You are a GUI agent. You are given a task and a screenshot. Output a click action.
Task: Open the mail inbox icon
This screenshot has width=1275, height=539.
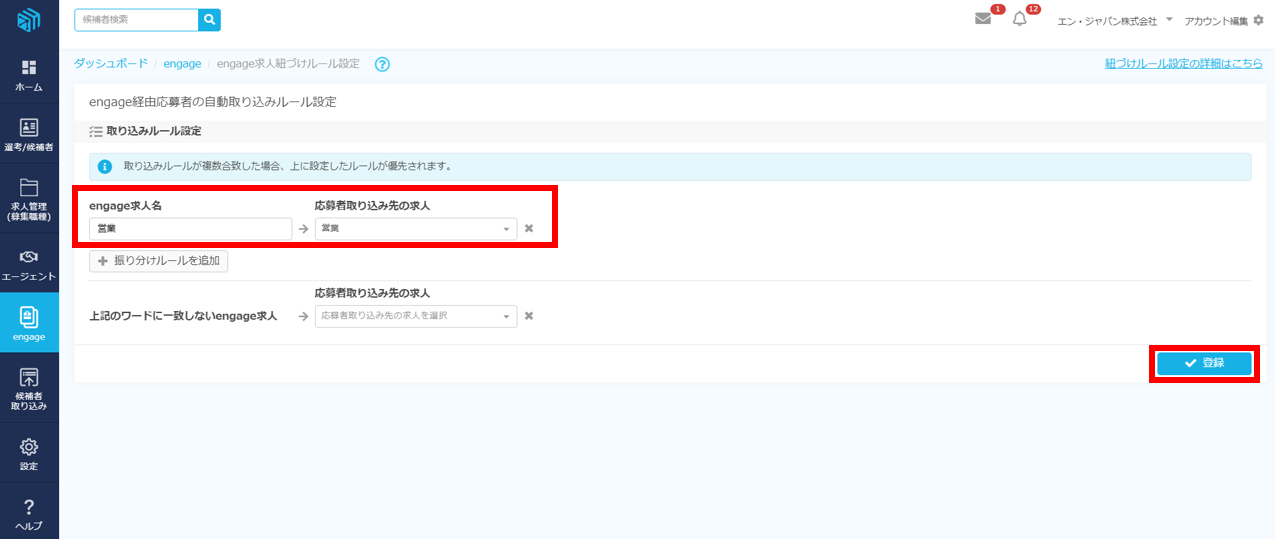[983, 19]
